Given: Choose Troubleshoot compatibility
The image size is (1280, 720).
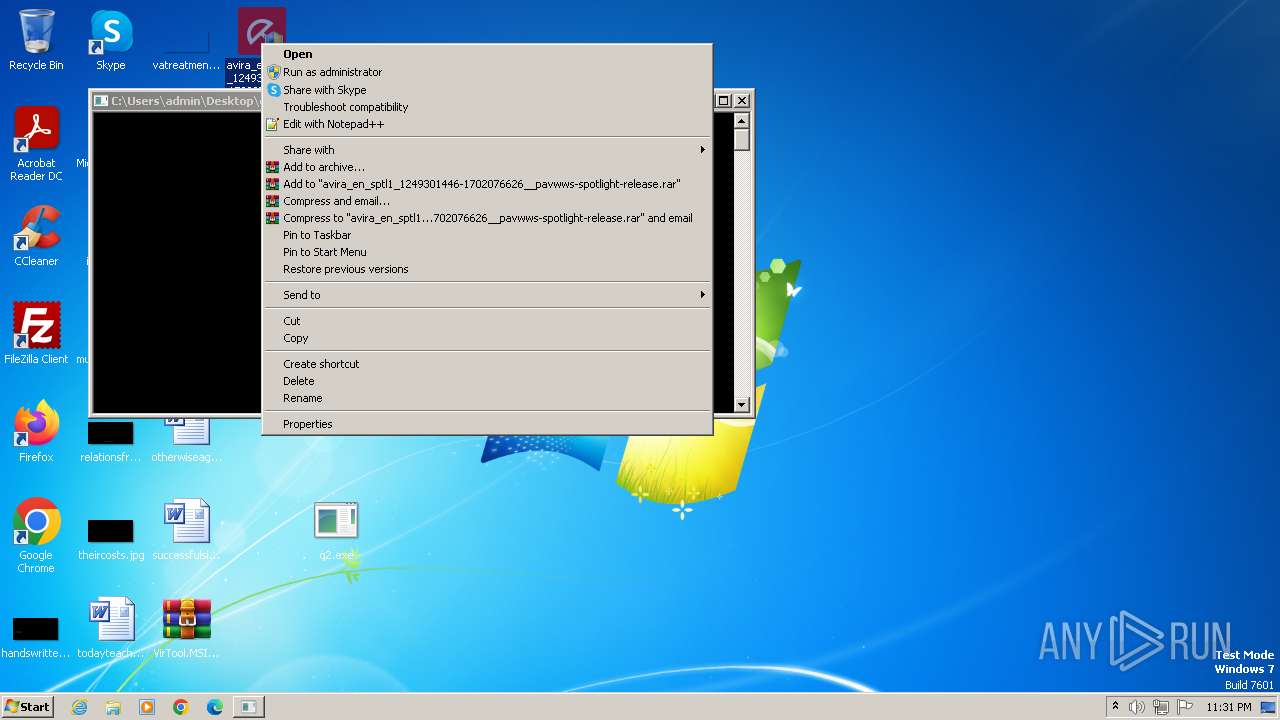Looking at the screenshot, I should click(487, 107).
